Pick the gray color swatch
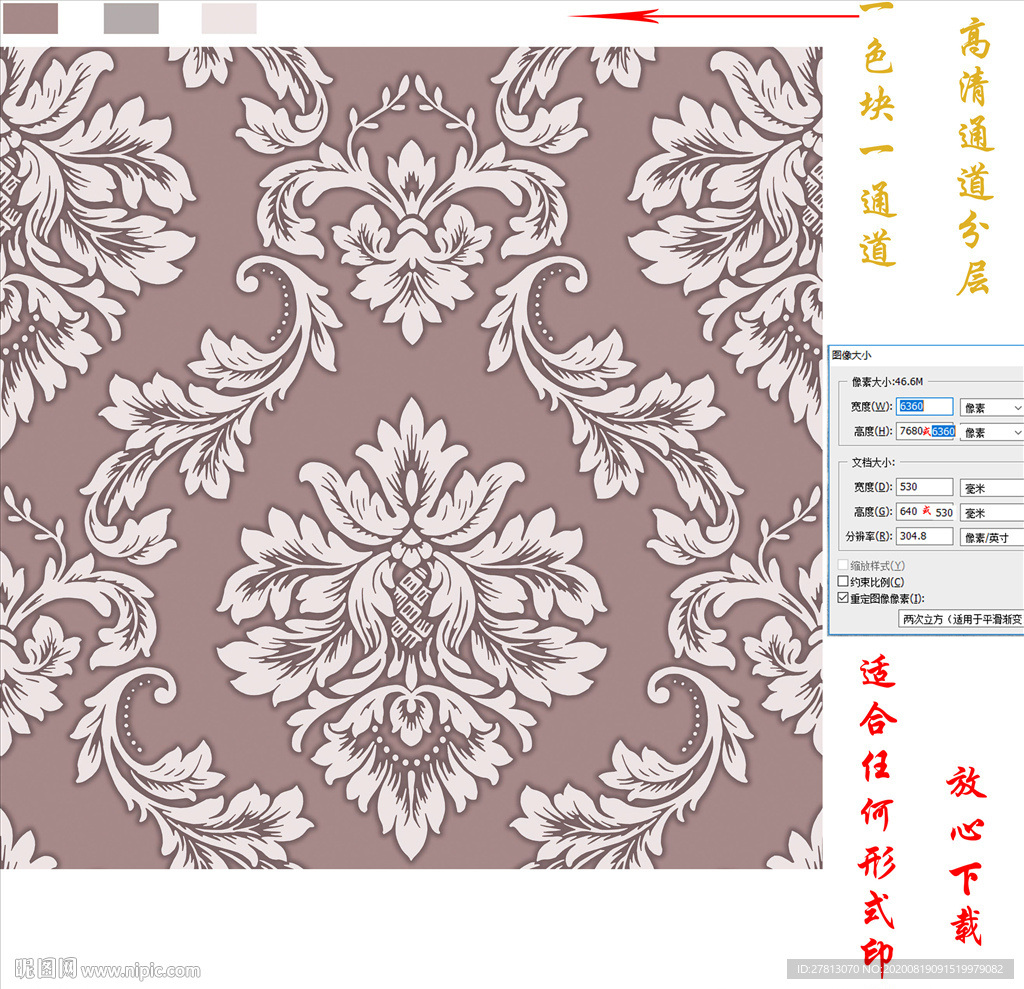The image size is (1024, 989). (x=131, y=18)
